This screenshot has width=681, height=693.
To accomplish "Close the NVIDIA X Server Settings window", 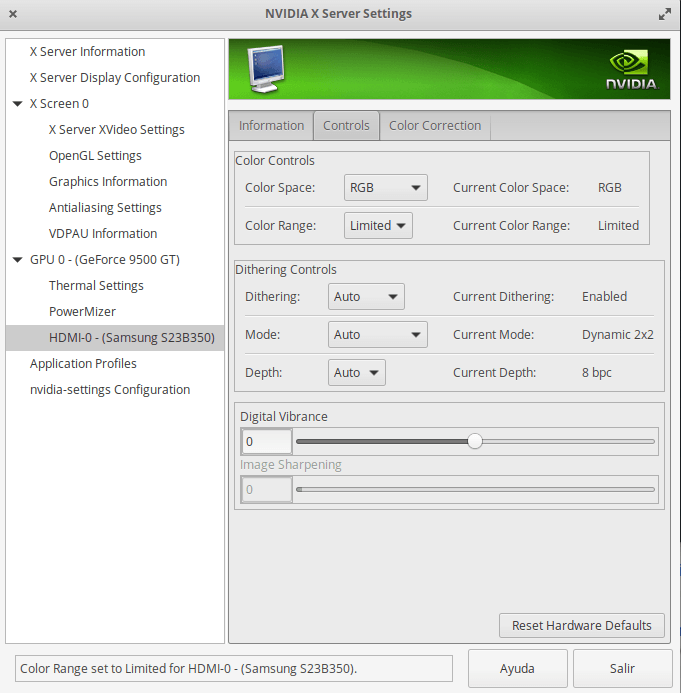I will (14, 14).
